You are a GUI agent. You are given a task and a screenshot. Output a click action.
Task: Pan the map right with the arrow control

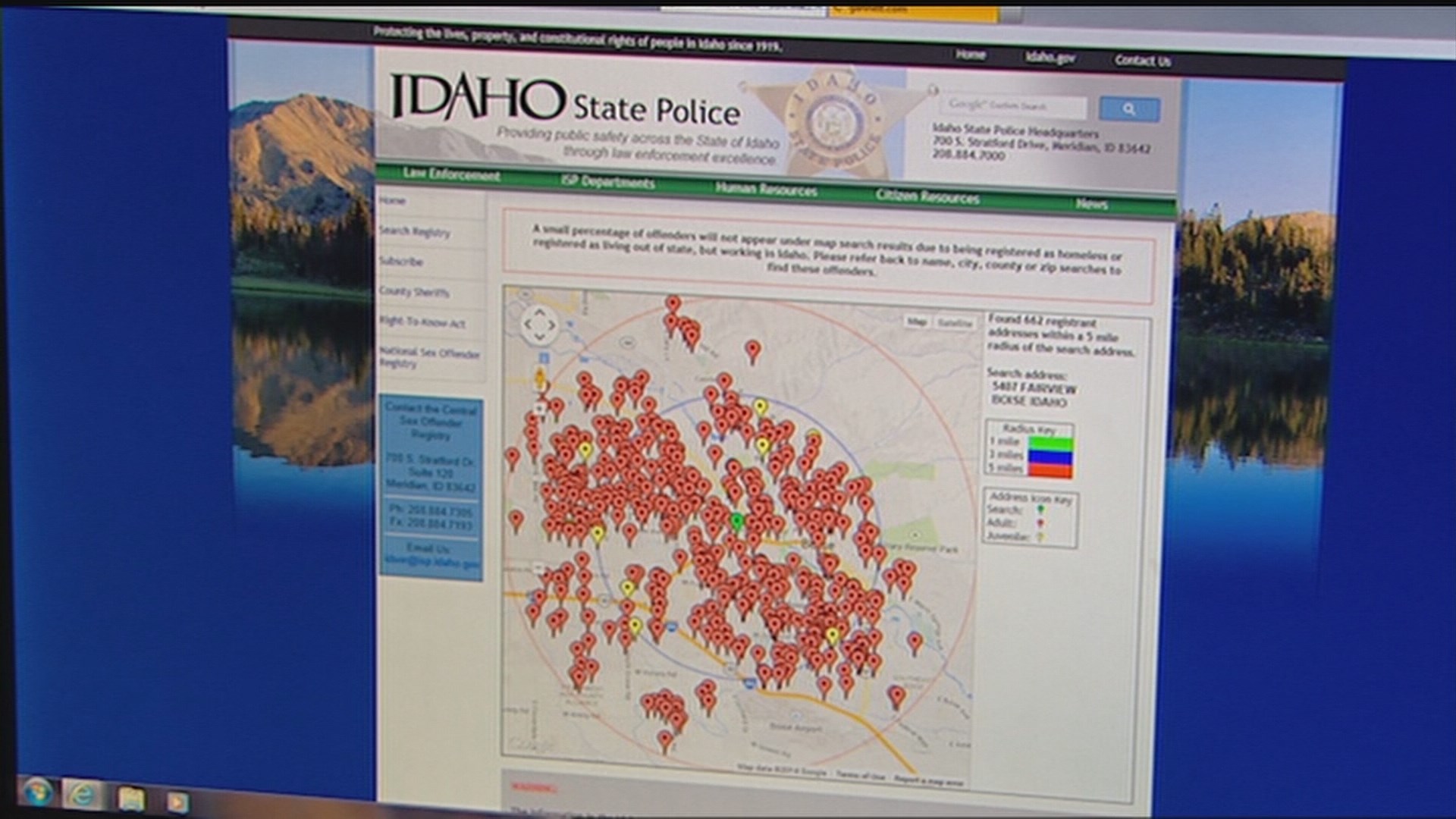point(552,325)
